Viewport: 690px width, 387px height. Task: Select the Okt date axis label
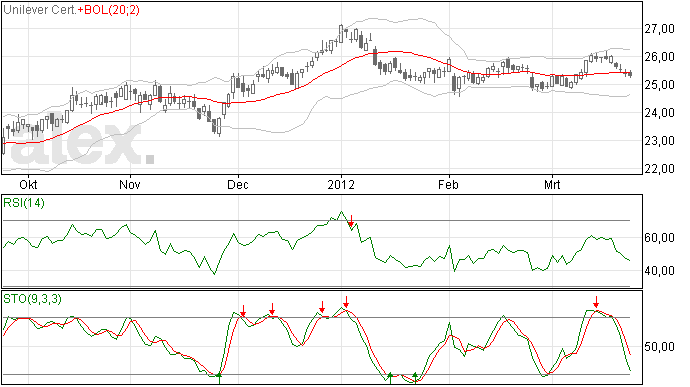point(29,184)
